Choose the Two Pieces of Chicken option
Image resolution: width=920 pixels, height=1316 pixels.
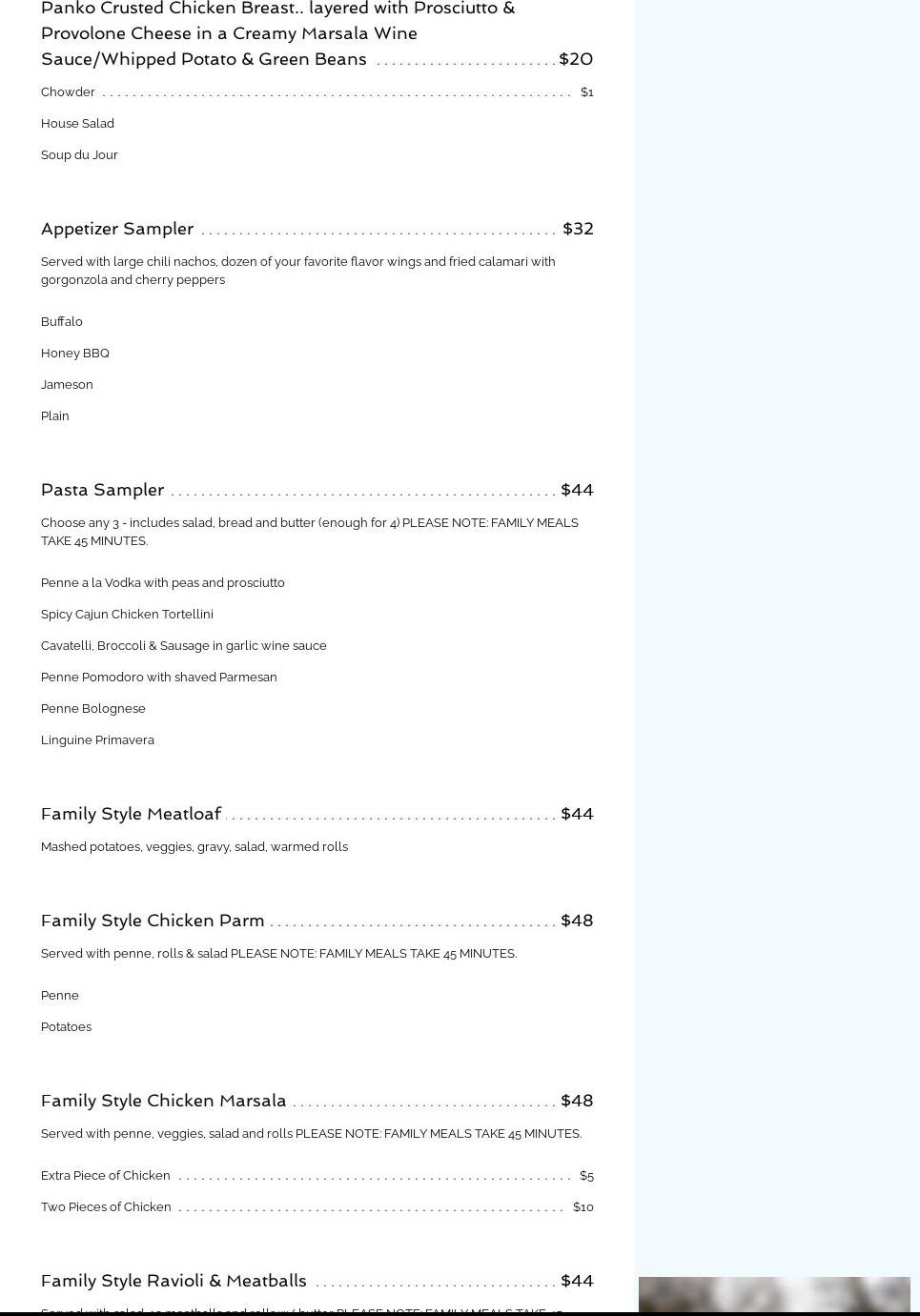(x=106, y=1207)
